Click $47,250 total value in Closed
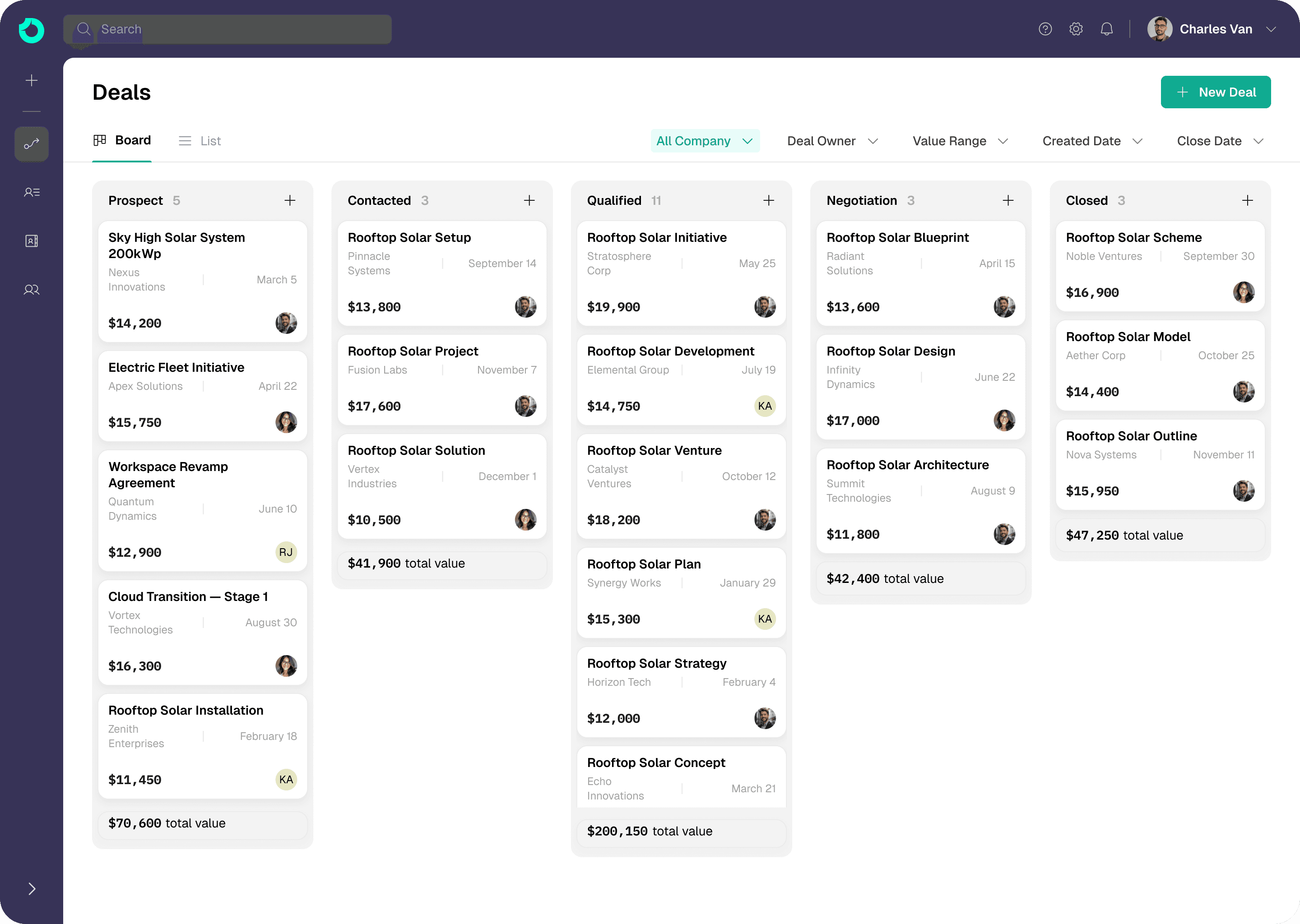This screenshot has height=924, width=1300. pos(1160,536)
